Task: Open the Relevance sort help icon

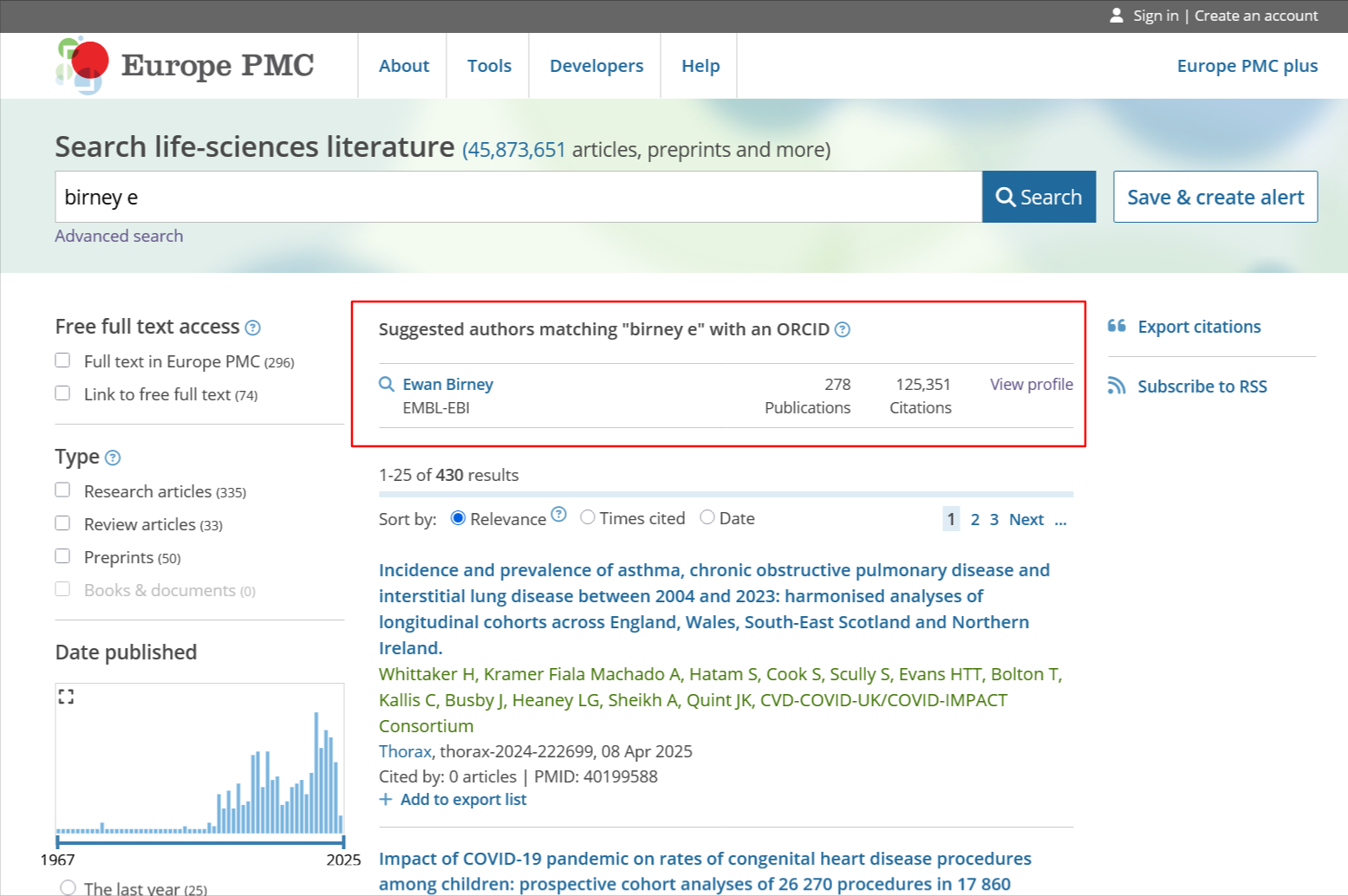Action: click(x=558, y=514)
